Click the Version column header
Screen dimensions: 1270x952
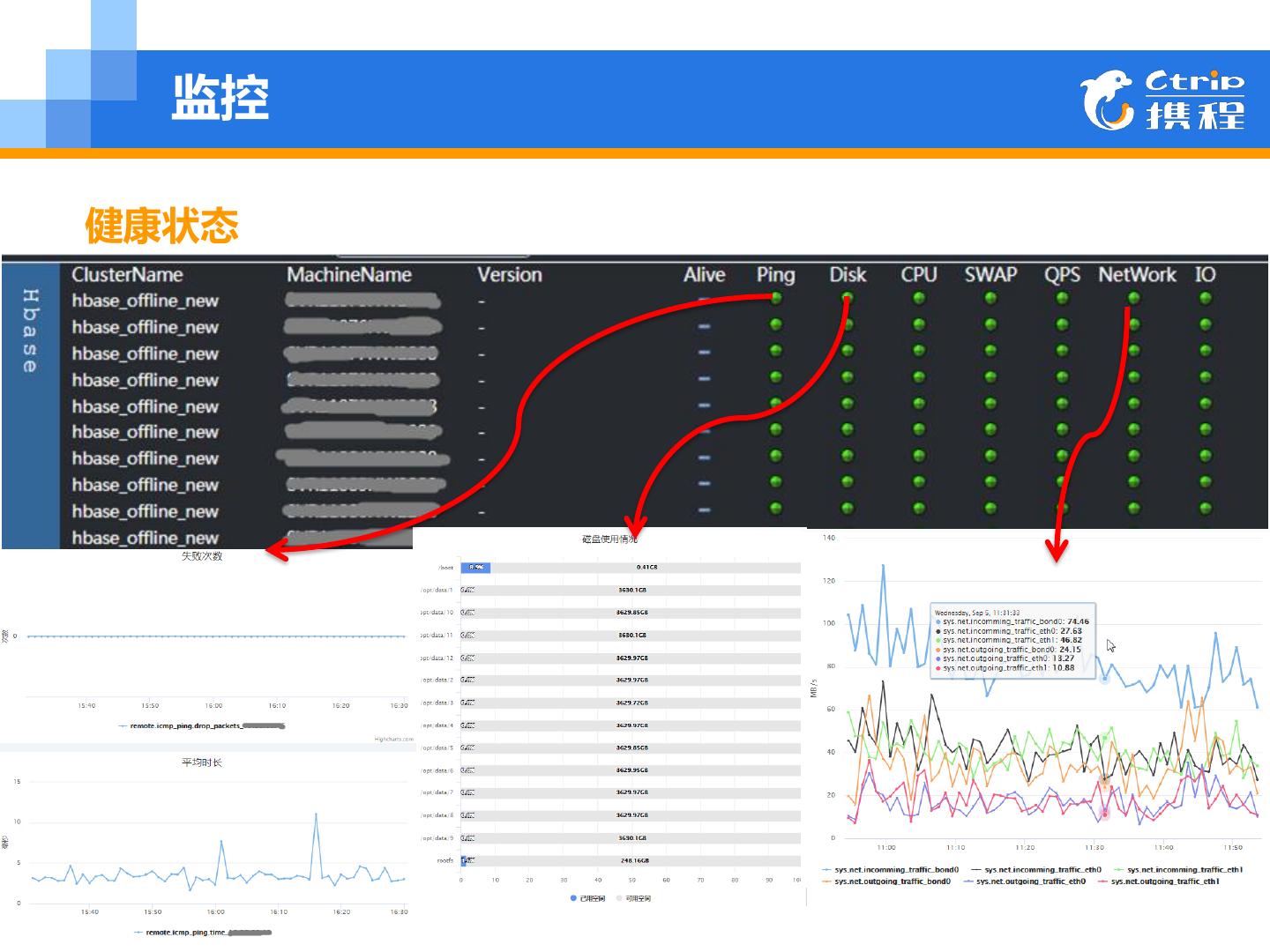pos(510,275)
